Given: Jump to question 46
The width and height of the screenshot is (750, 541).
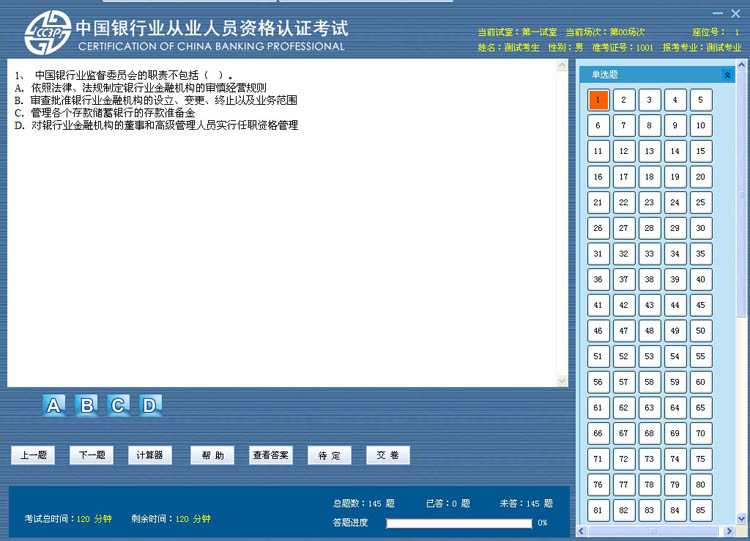Looking at the screenshot, I should [x=598, y=331].
